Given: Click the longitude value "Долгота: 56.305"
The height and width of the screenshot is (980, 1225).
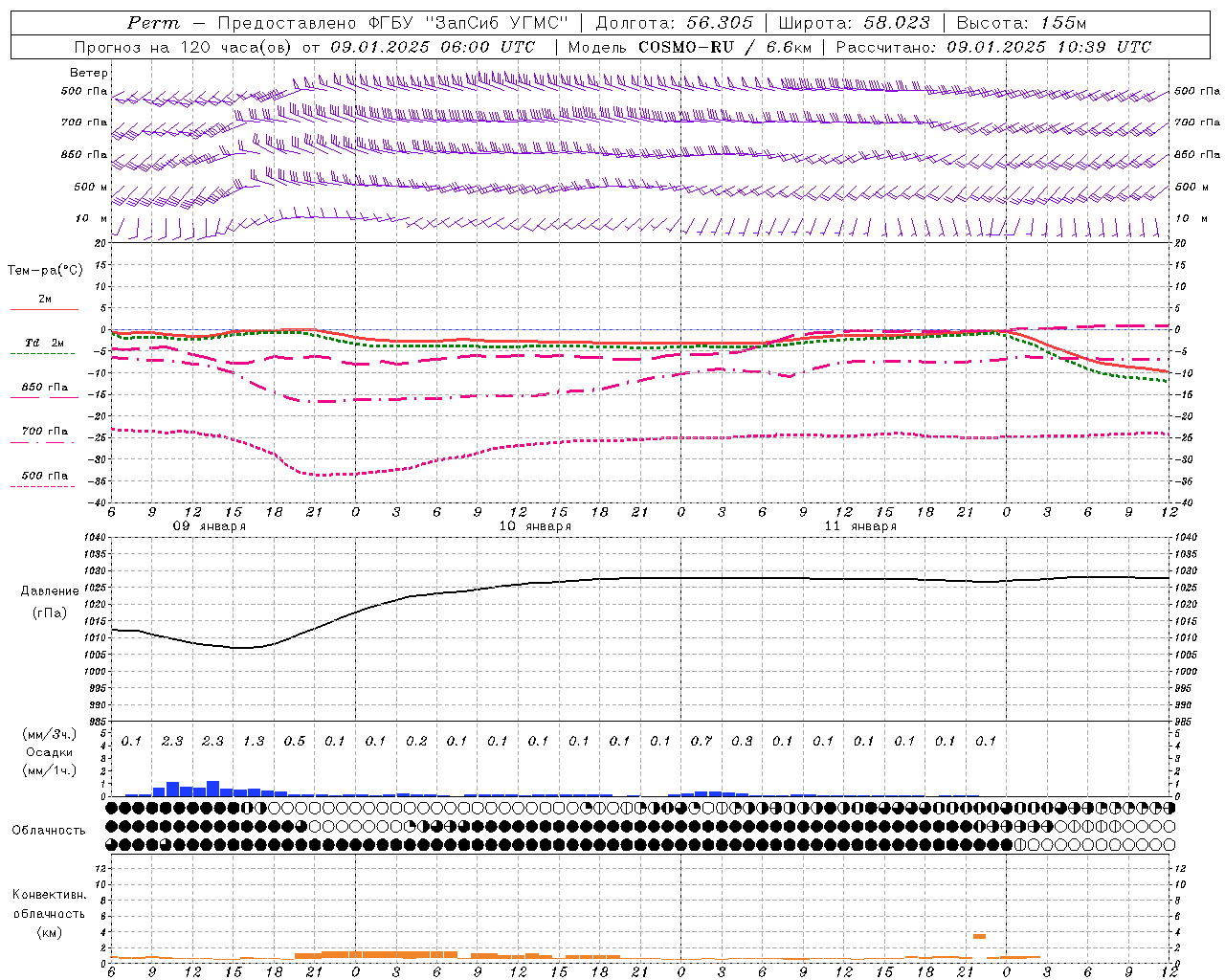Looking at the screenshot, I should tap(674, 23).
